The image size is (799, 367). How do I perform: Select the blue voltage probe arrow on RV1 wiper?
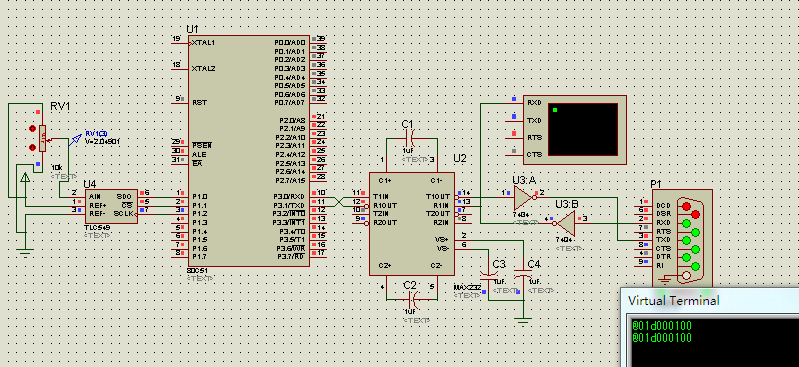click(x=75, y=139)
